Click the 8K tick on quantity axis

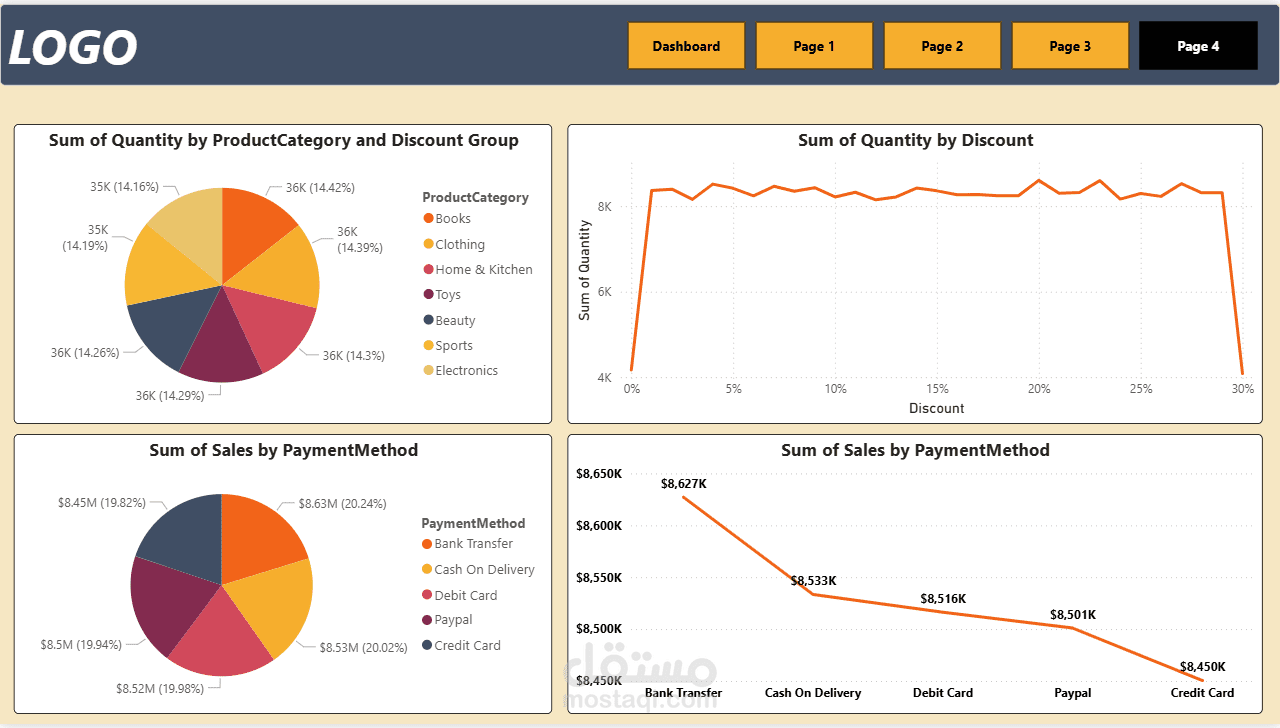click(604, 207)
